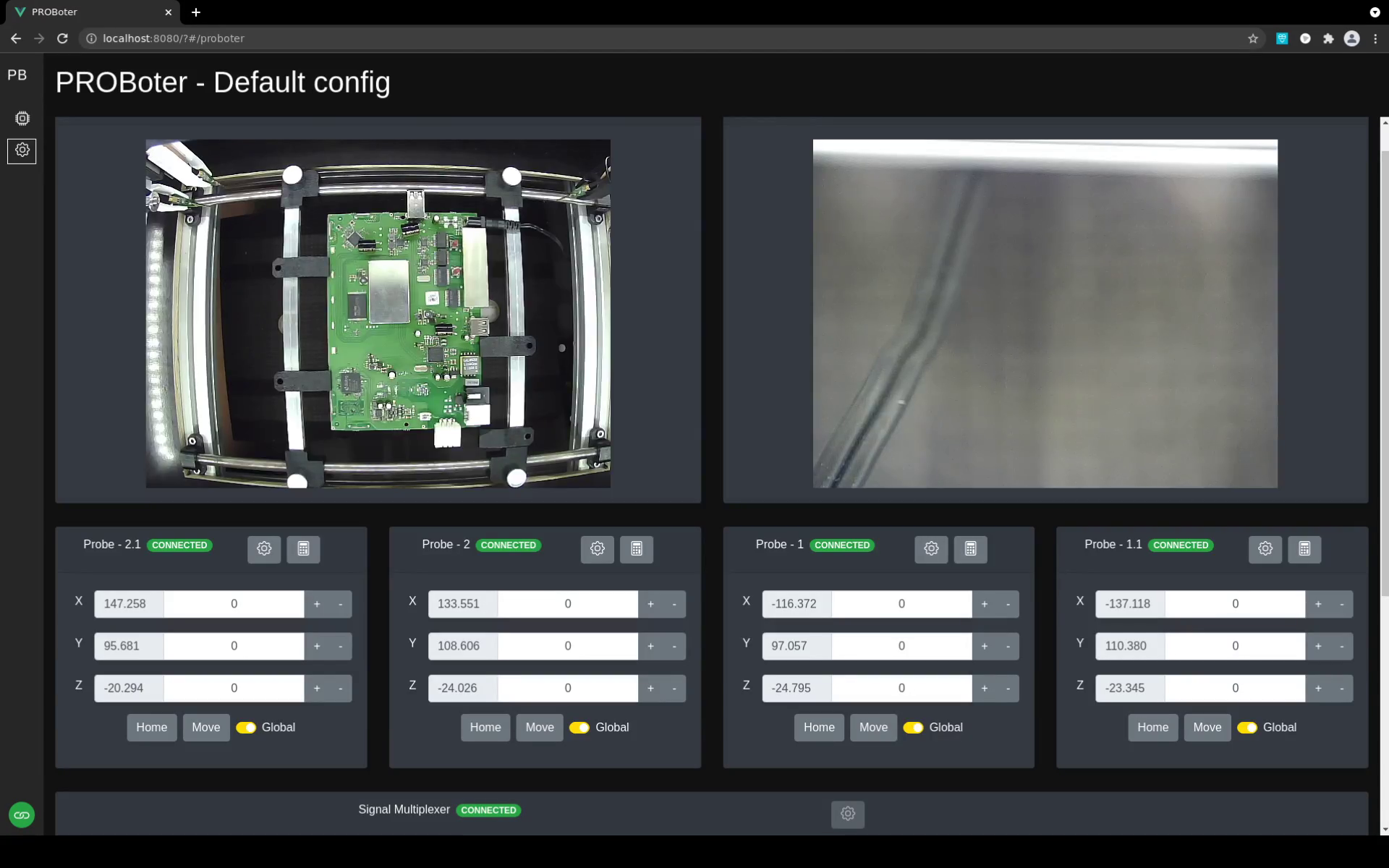Click the calculator icon for Probe-2.1
This screenshot has height=868, width=1389.
click(x=303, y=548)
